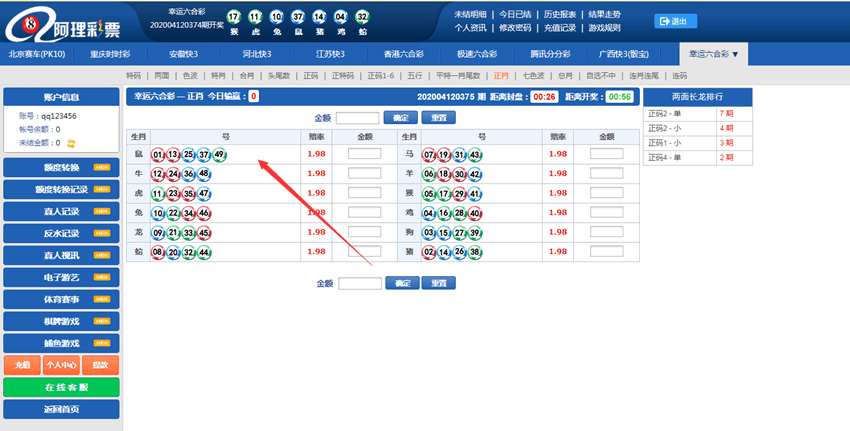
Task: Select ball 44 in the 蛇 row
Action: [x=204, y=251]
